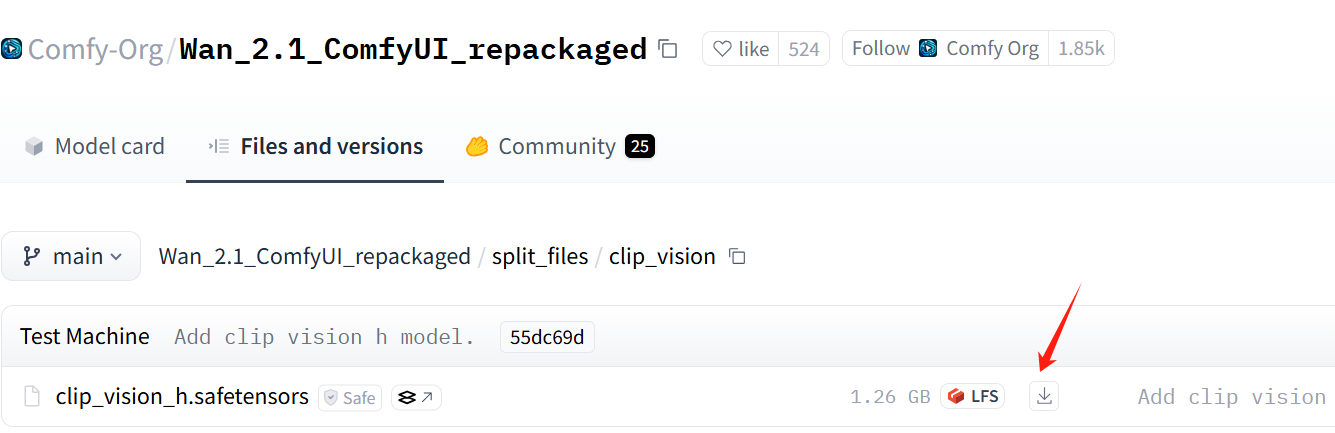
Task: Select the Files and versions tab
Action: (315, 146)
